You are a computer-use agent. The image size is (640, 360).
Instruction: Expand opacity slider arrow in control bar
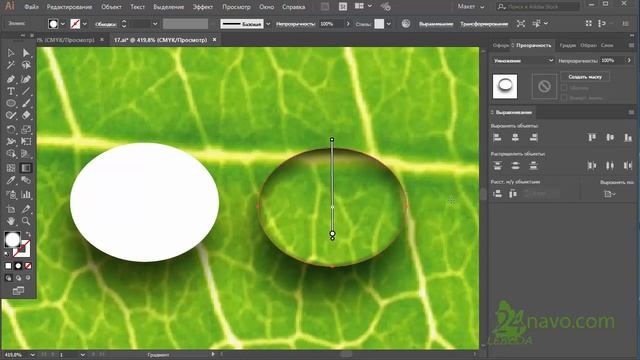(x=348, y=24)
